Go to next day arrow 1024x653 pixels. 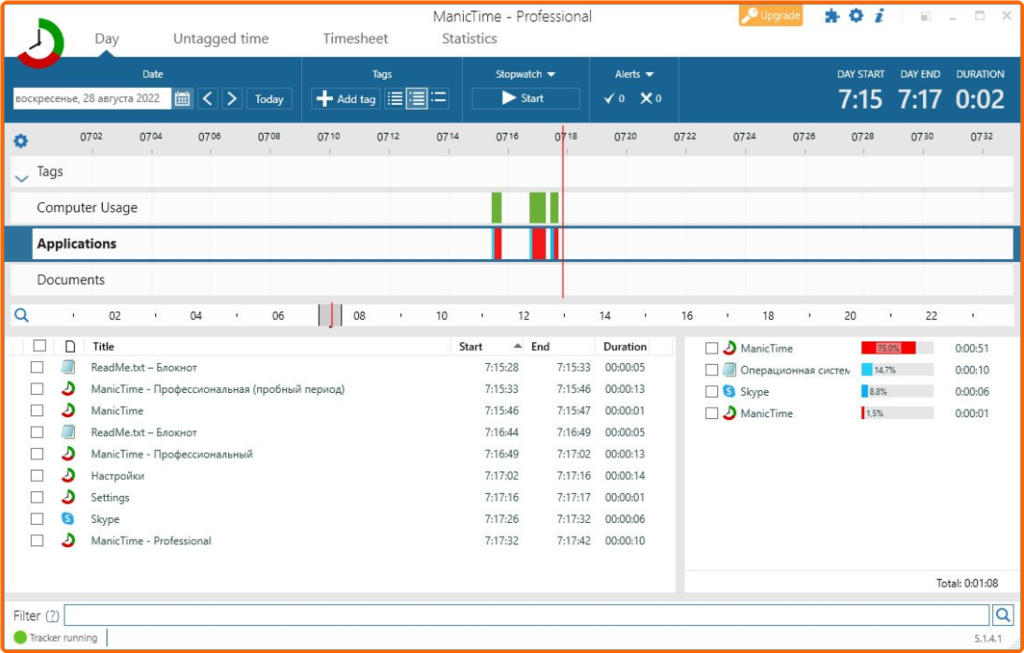[232, 99]
